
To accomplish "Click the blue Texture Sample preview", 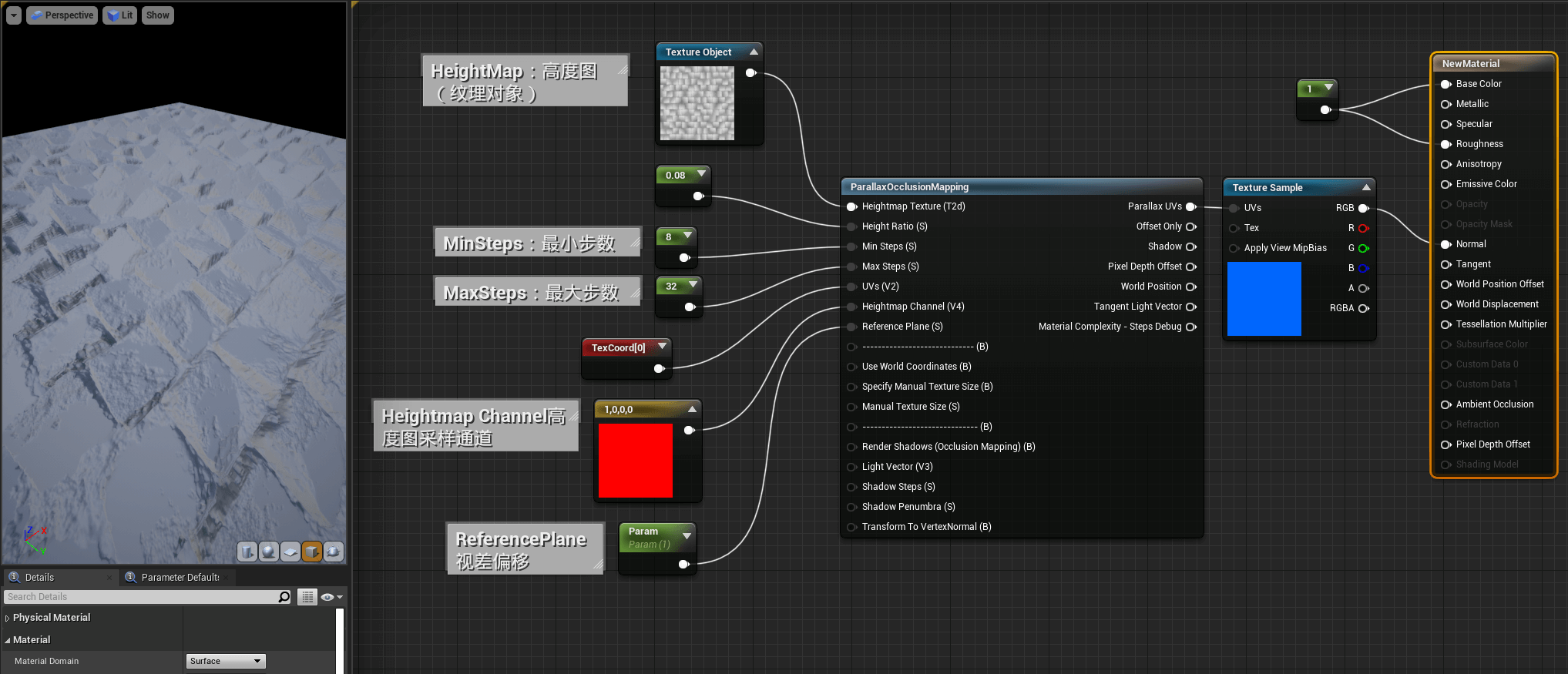I will (1264, 299).
